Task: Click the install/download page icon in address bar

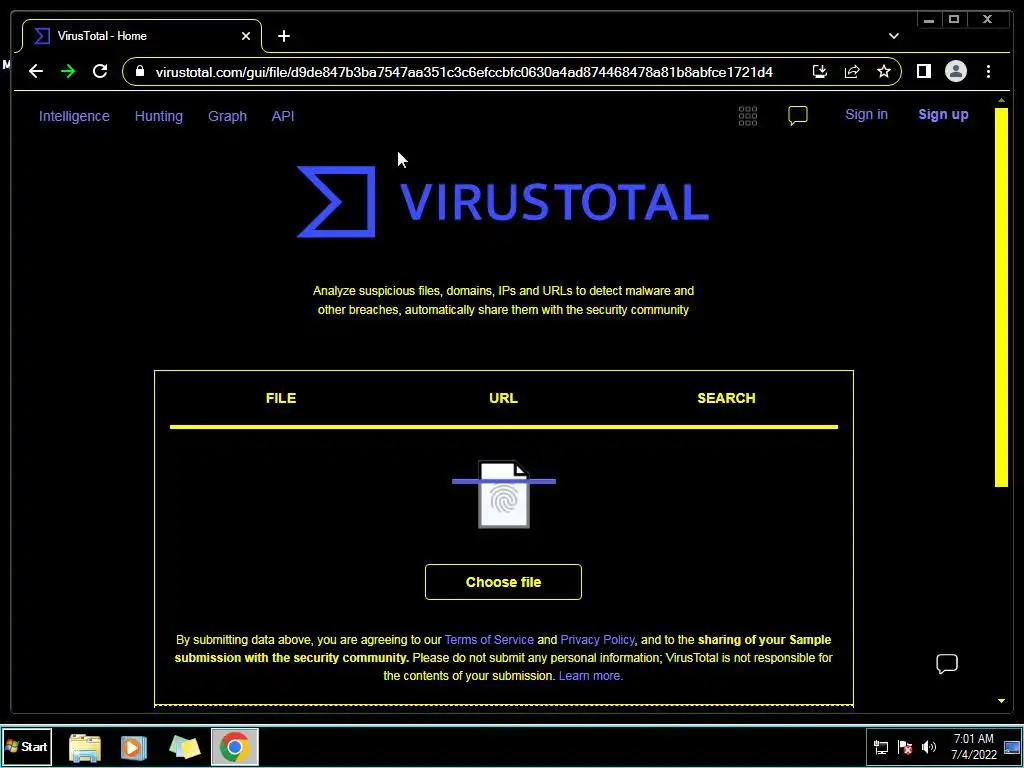Action: click(x=820, y=71)
